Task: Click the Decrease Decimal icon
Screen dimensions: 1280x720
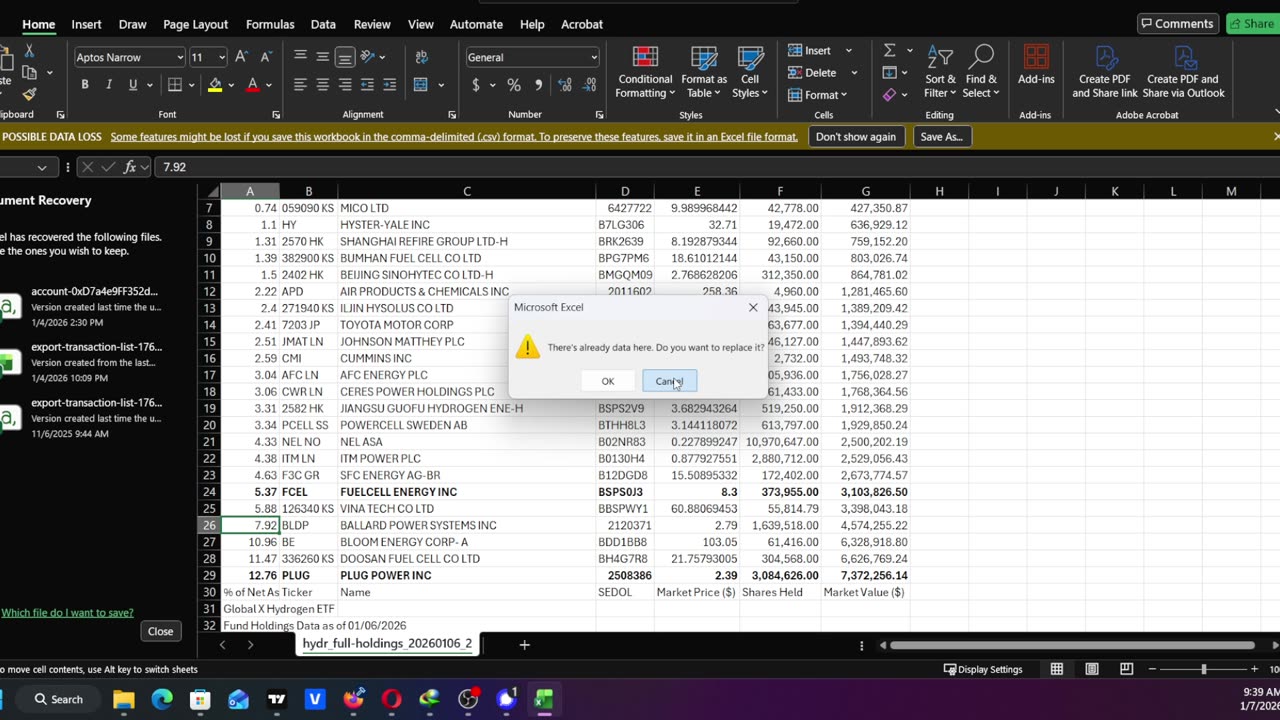Action: (x=589, y=85)
